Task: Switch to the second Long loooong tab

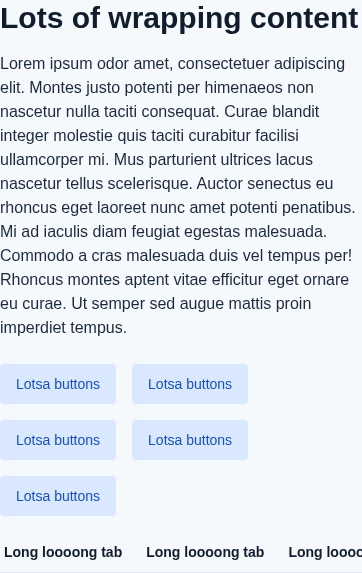Action: pyautogui.click(x=205, y=552)
